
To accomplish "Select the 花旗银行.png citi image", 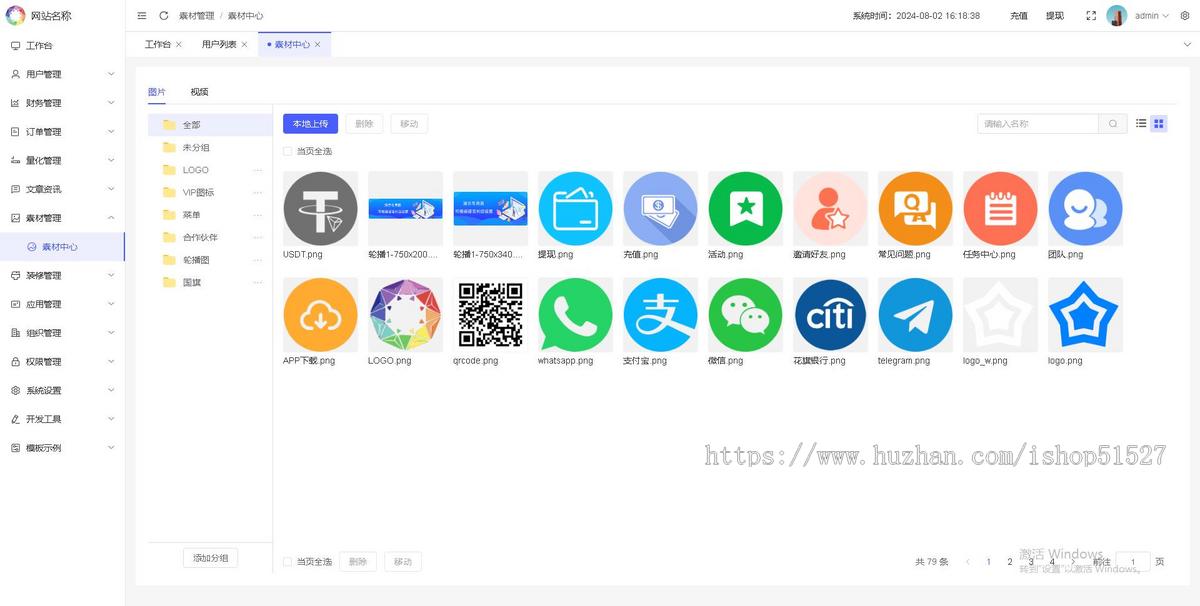I will click(x=830, y=315).
